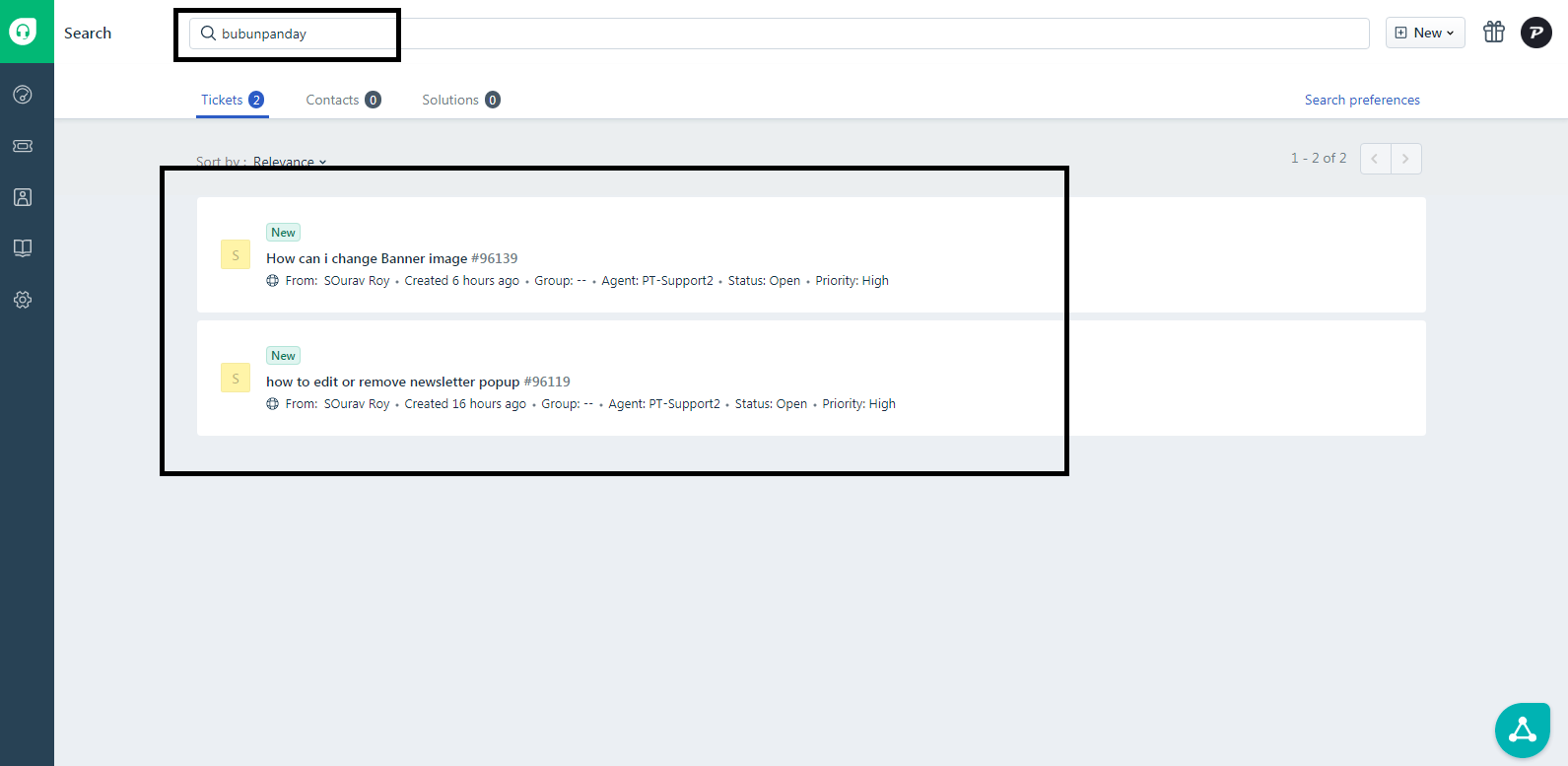Click the S avatar of ticket #96139
Image resolution: width=1568 pixels, height=766 pixels.
pyautogui.click(x=236, y=255)
